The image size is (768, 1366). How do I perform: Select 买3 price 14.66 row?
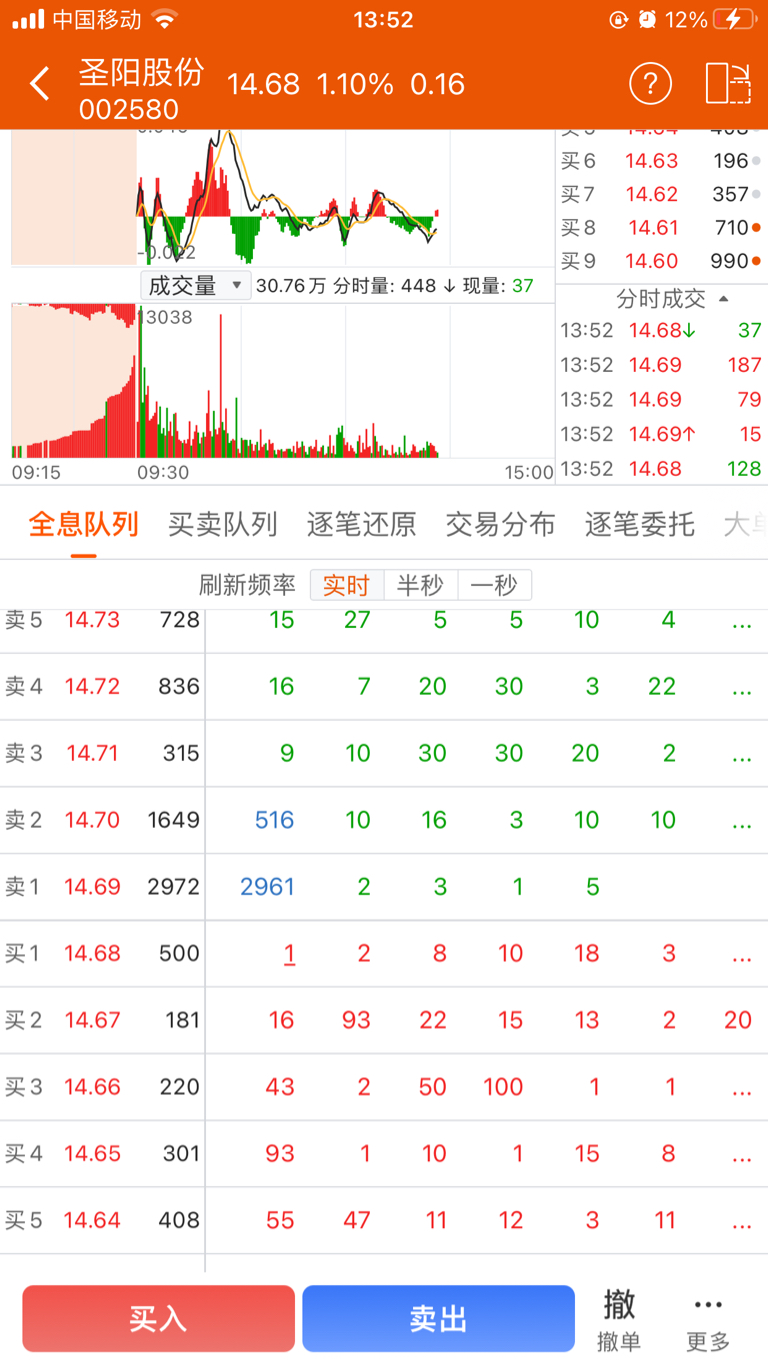tap(92, 1087)
